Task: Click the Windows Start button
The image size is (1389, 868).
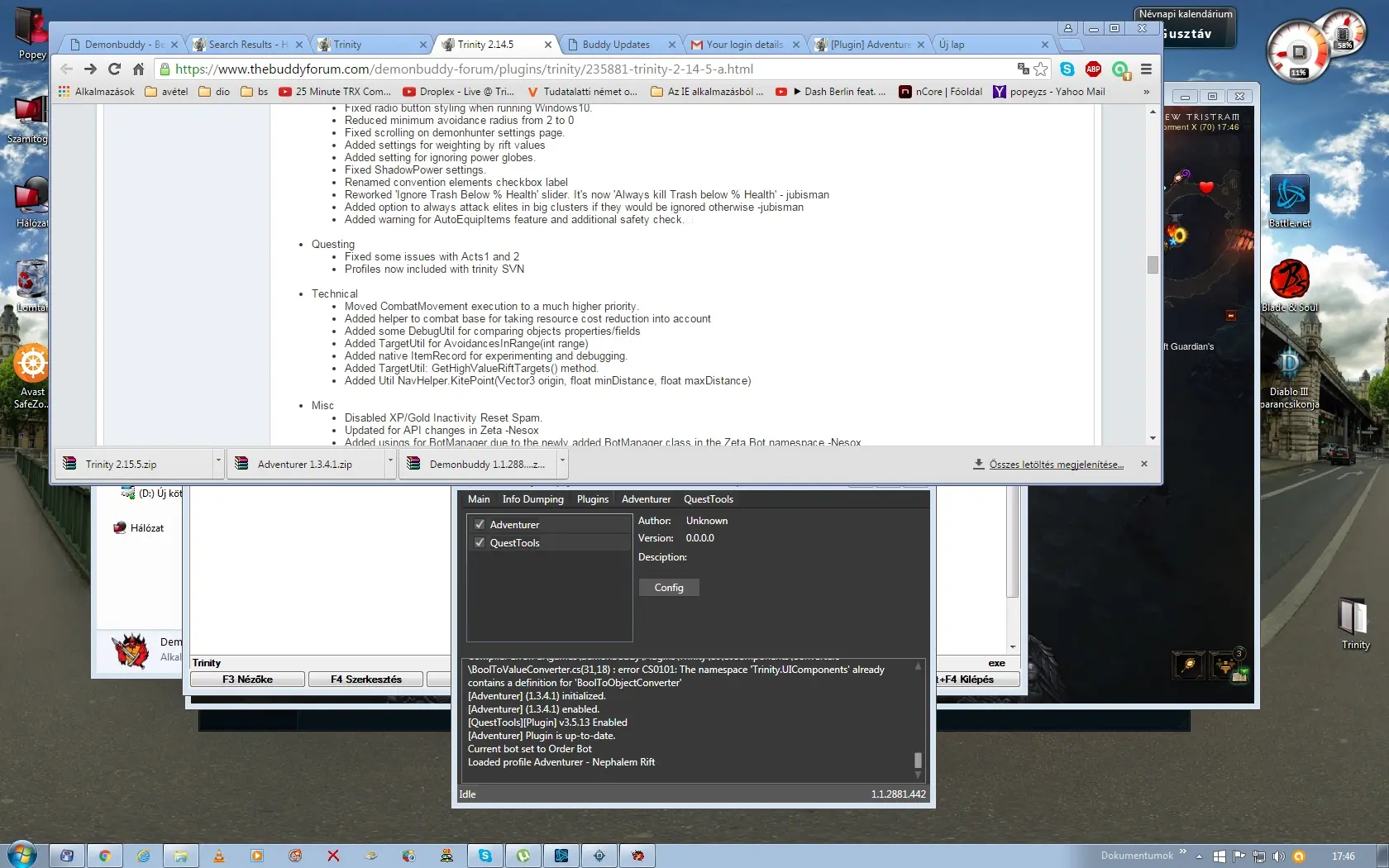Action: [22, 856]
